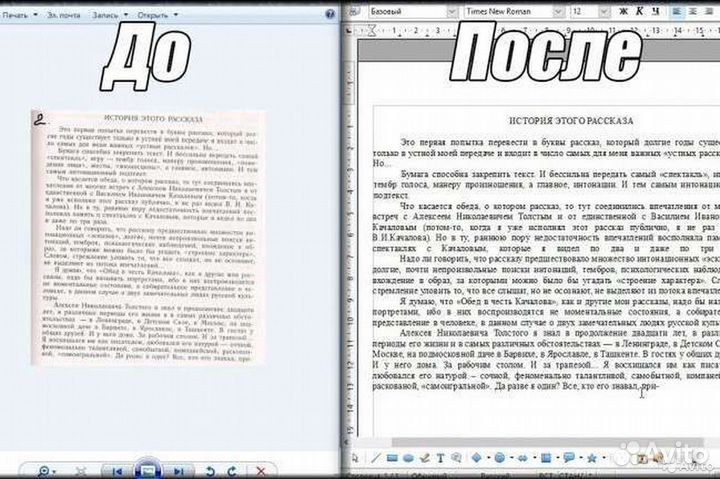Open the Styles and Formatting icon in Writer
The height and width of the screenshot is (479, 720).
pyautogui.click(x=354, y=11)
